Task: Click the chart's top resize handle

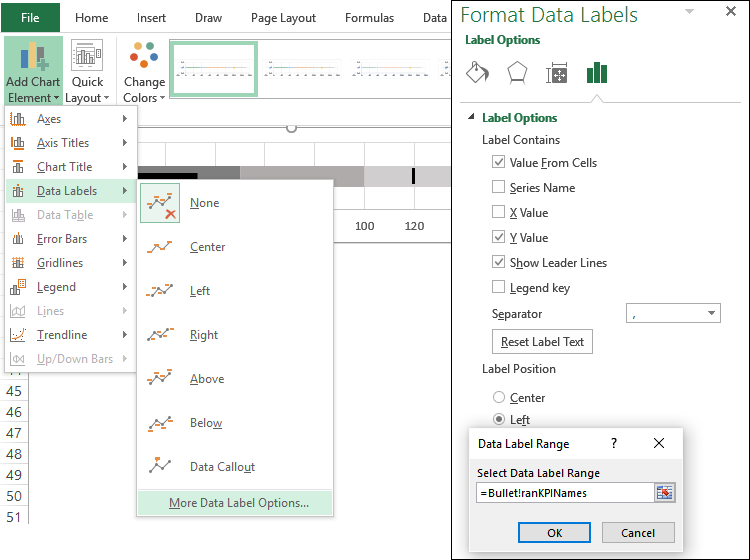Action: click(x=291, y=128)
